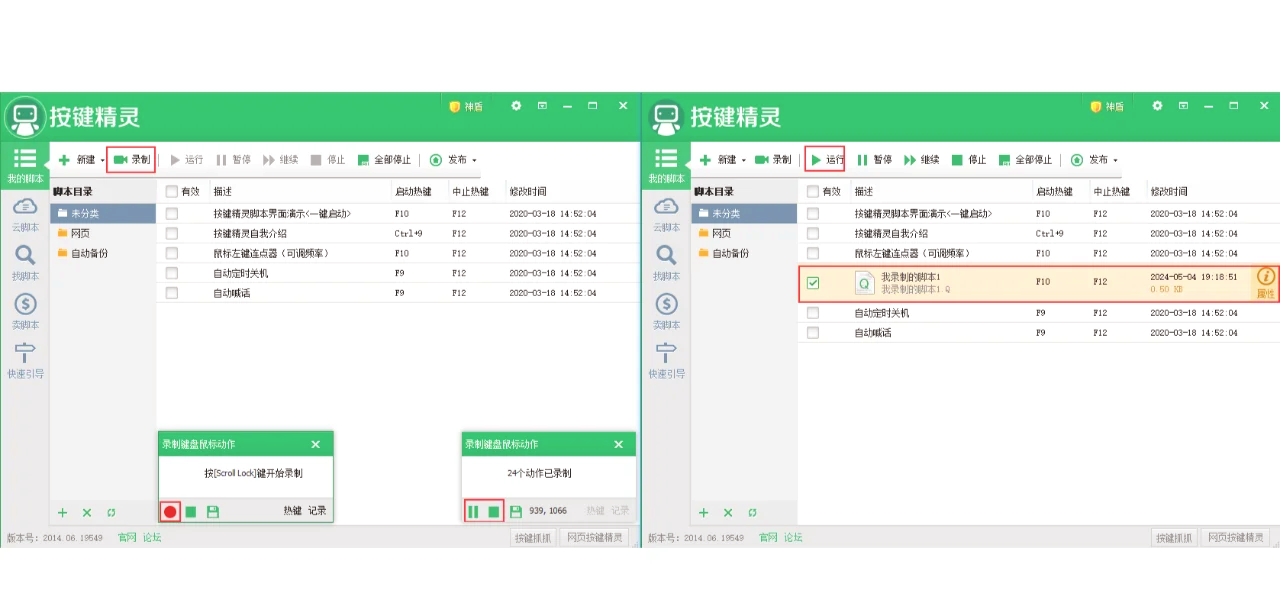Open 官网 link in left window
This screenshot has width=1280, height=609.
(126, 538)
